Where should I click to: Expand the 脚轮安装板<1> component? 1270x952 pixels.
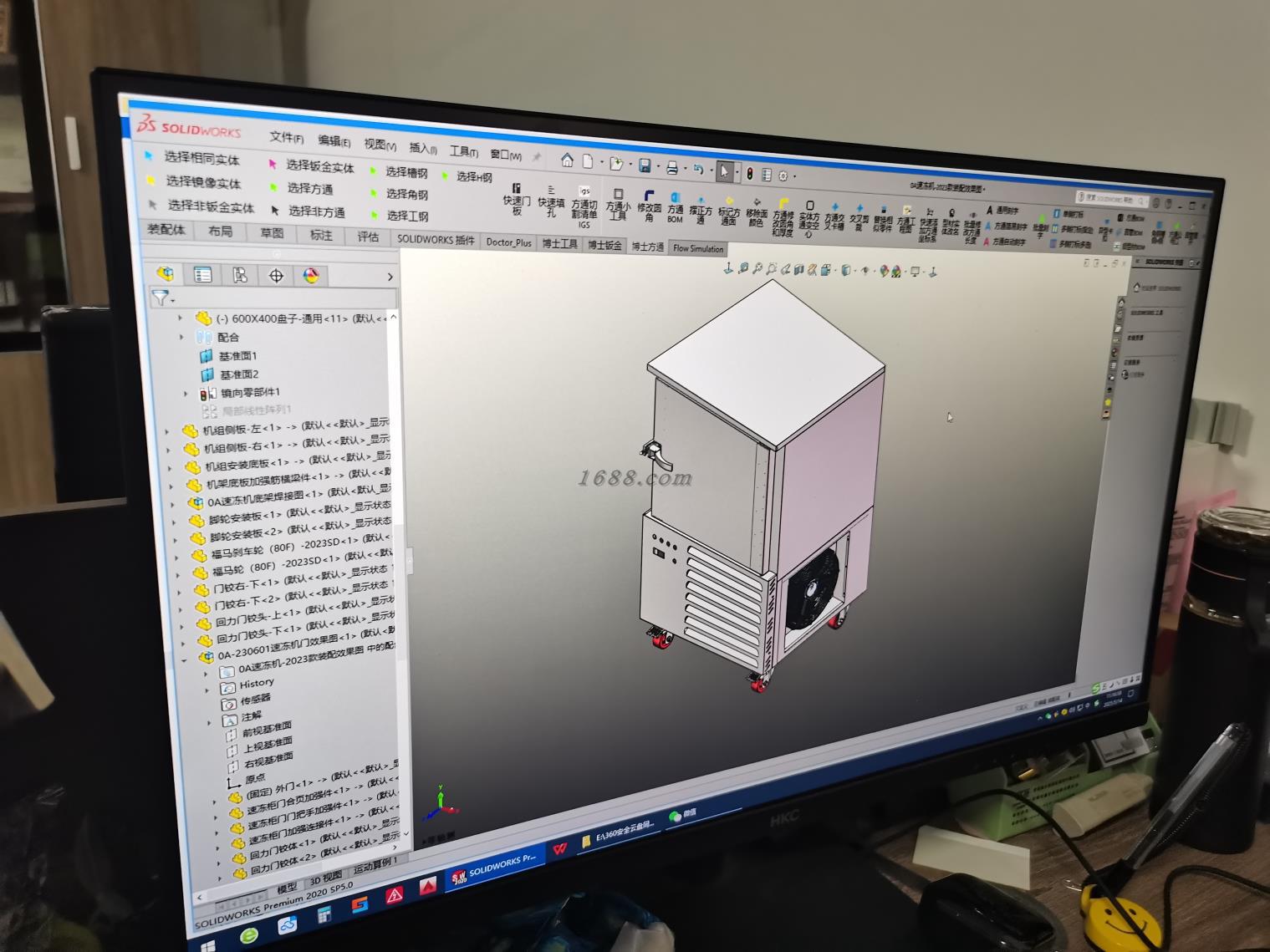[x=174, y=521]
